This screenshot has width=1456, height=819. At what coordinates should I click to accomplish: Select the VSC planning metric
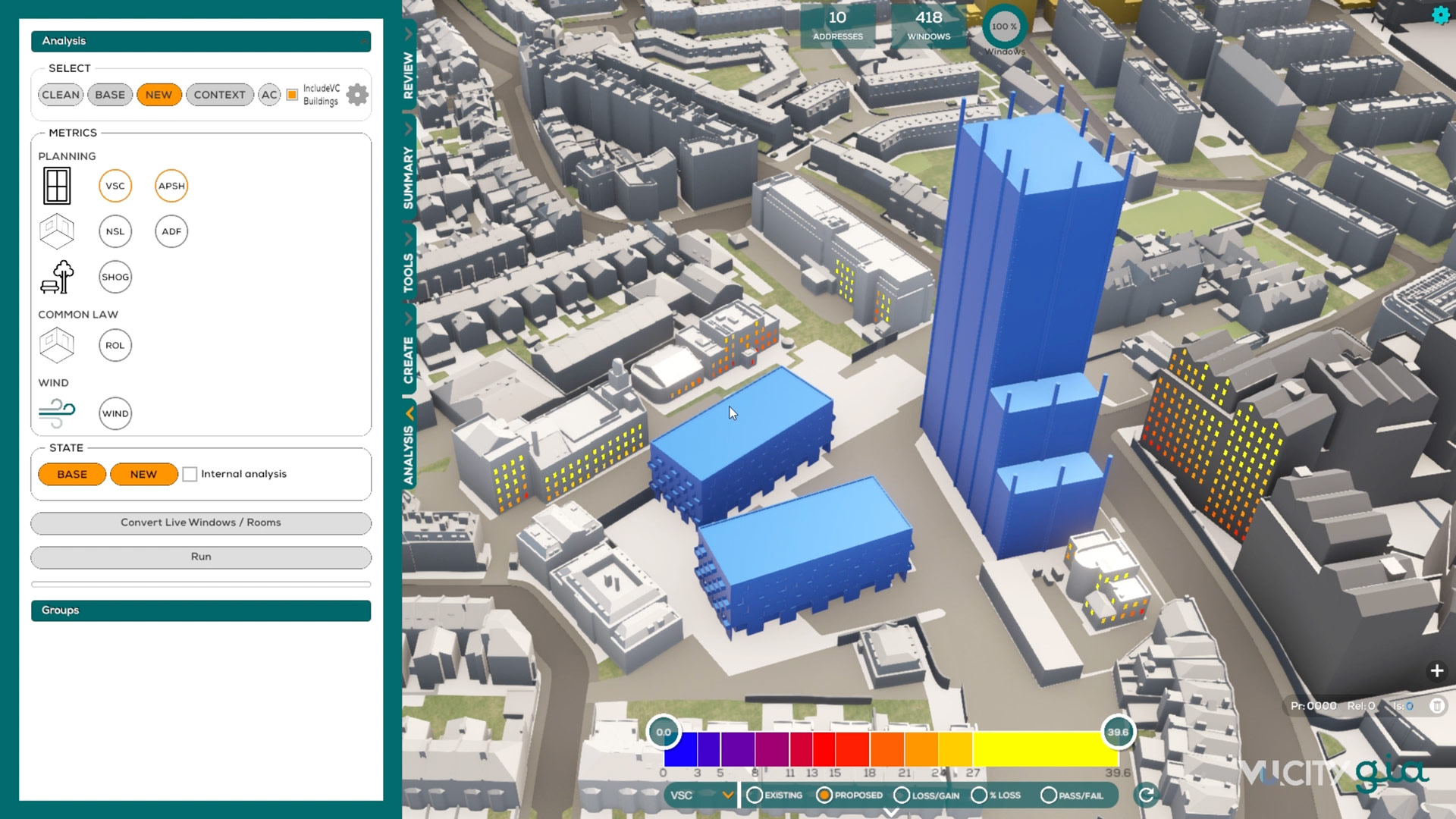115,186
